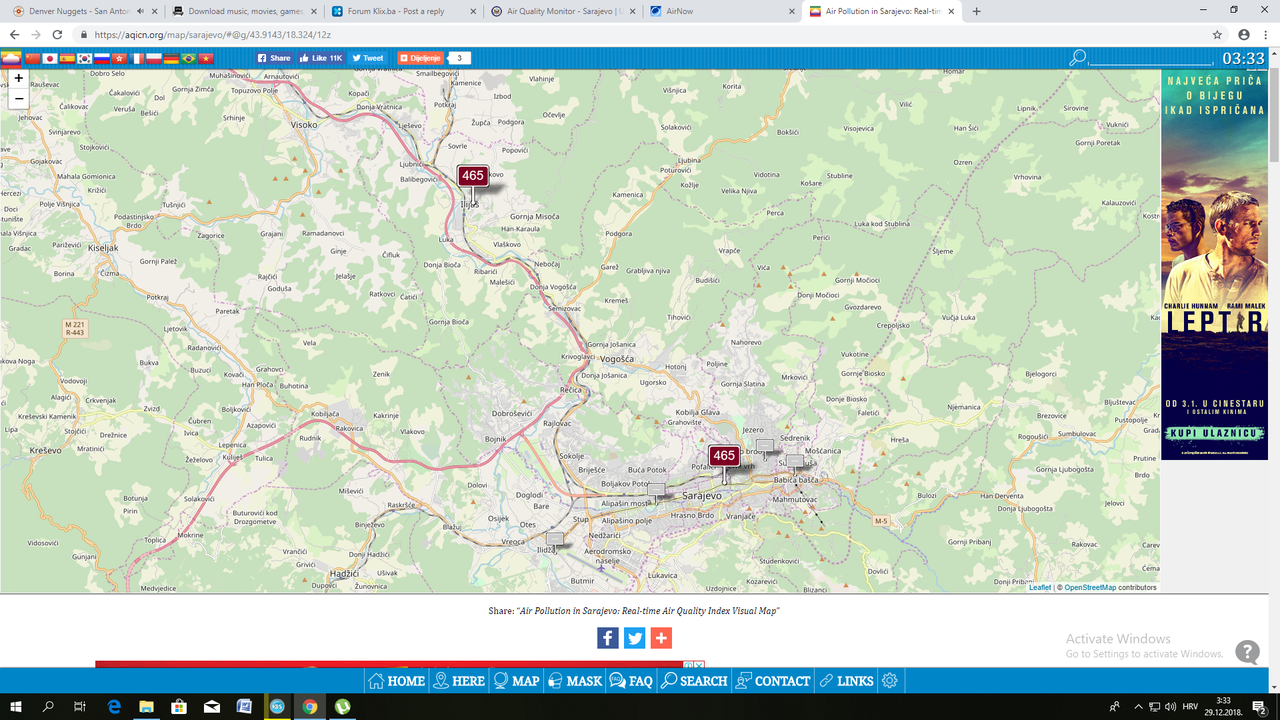
Task: Click the Tweet button
Action: point(368,58)
